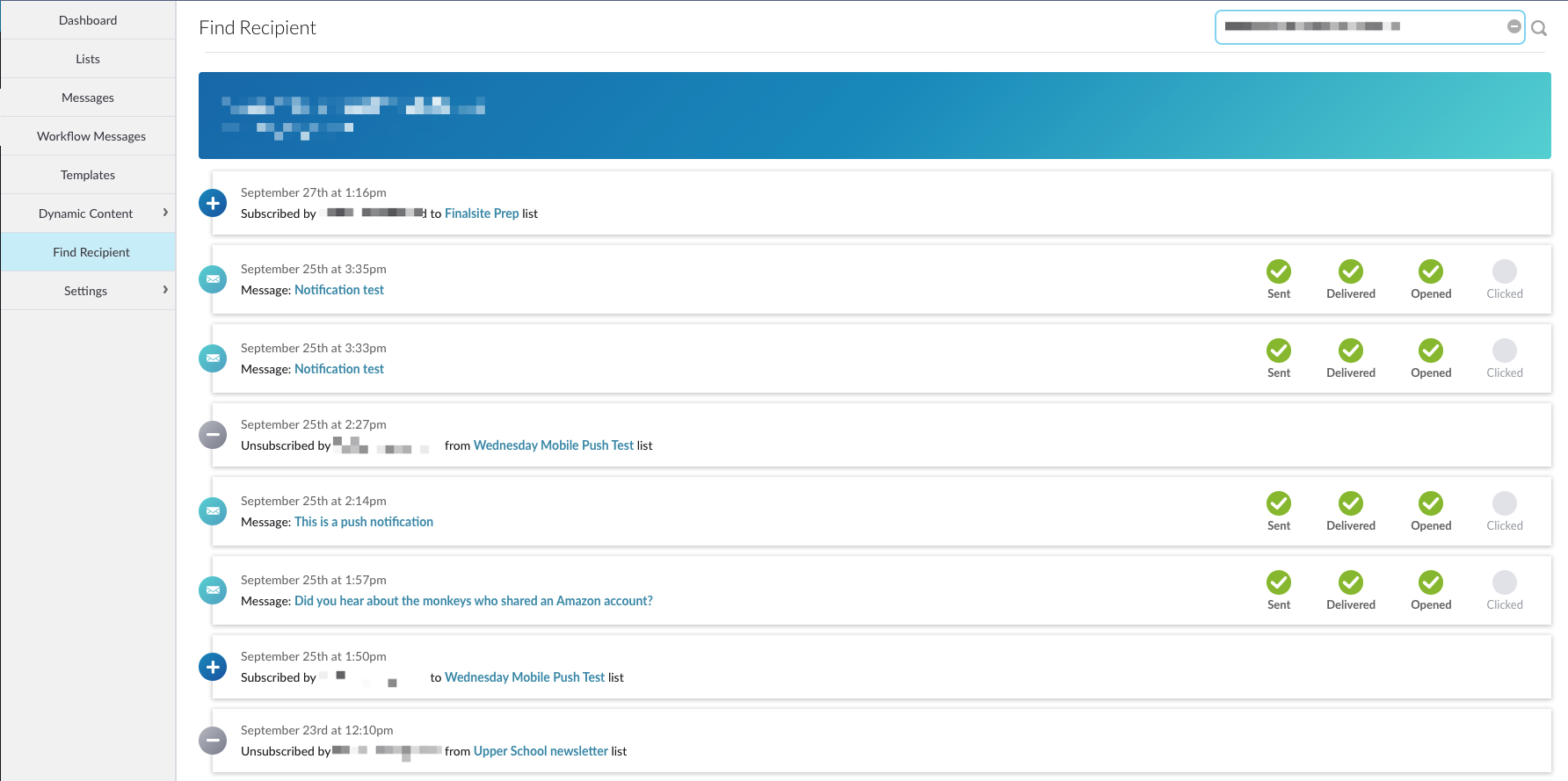Click Sent checkmark for monkeys Amazon message
This screenshot has width=1568, height=781.
click(1279, 582)
